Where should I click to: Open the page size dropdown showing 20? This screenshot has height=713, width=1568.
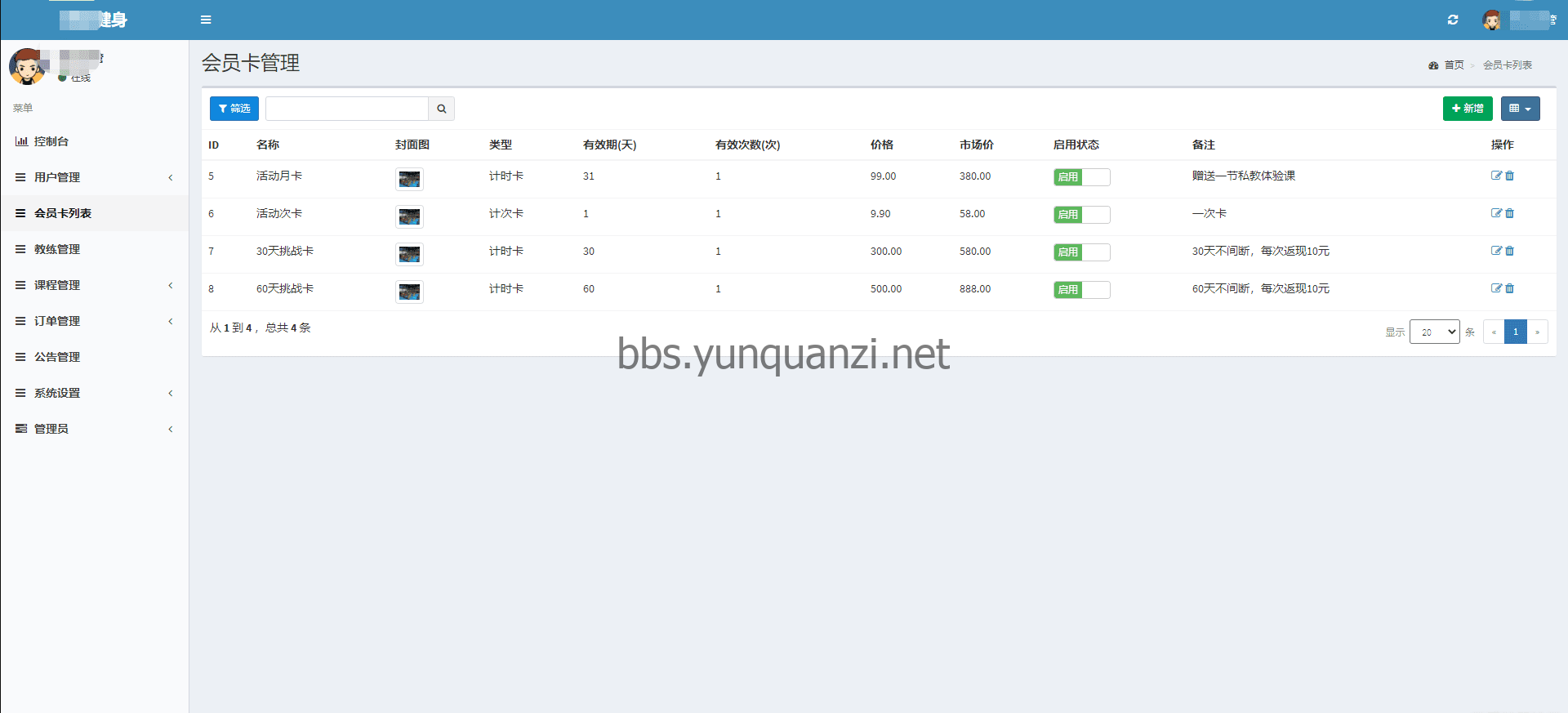pos(1434,332)
